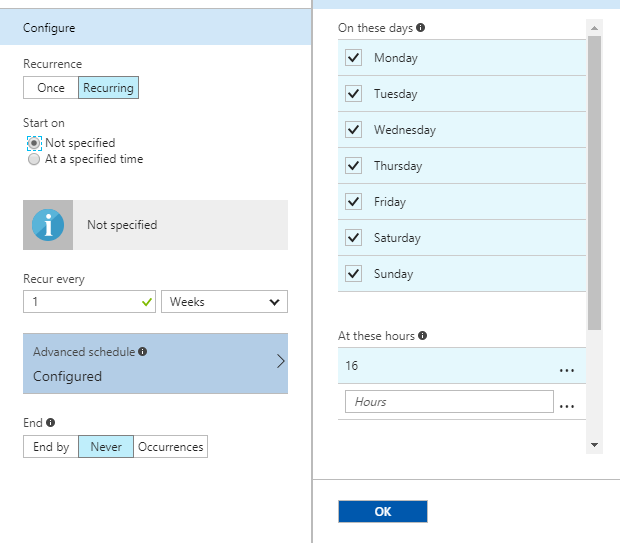Viewport: 620px width, 543px height.
Task: Uncheck the Monday checkbox
Action: 353,58
